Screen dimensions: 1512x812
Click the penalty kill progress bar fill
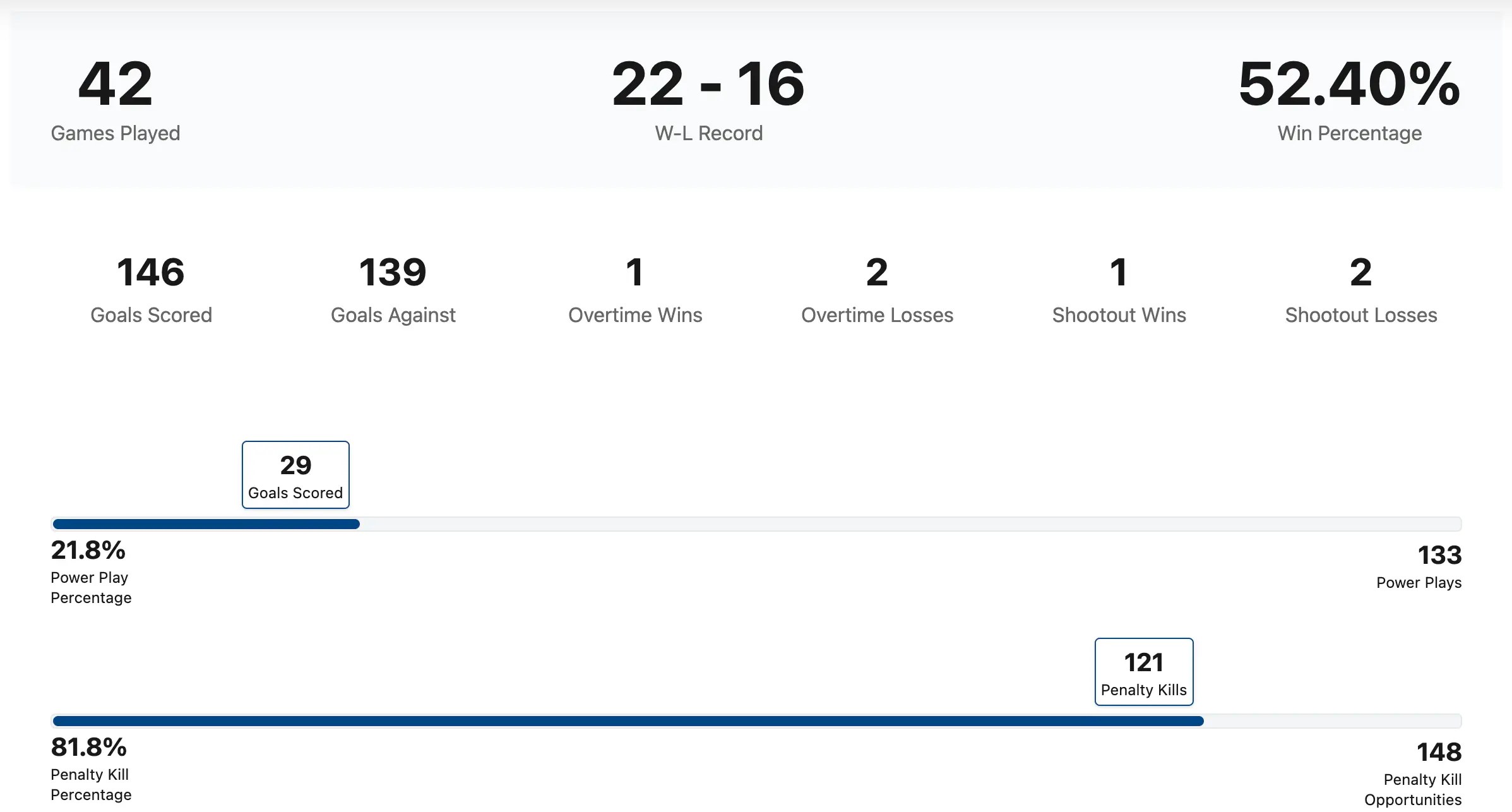pos(628,721)
